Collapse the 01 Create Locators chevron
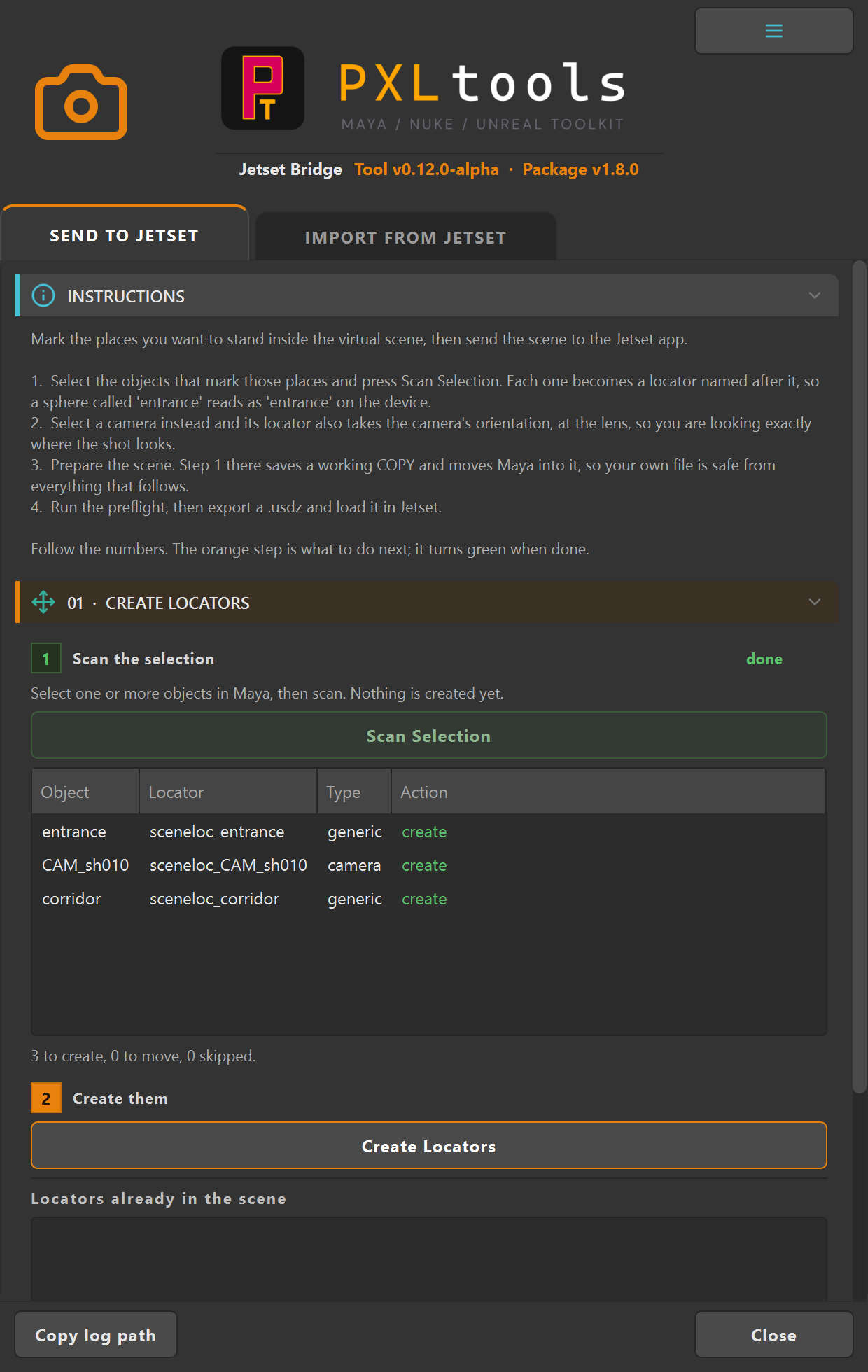The image size is (868, 1372). point(814,602)
